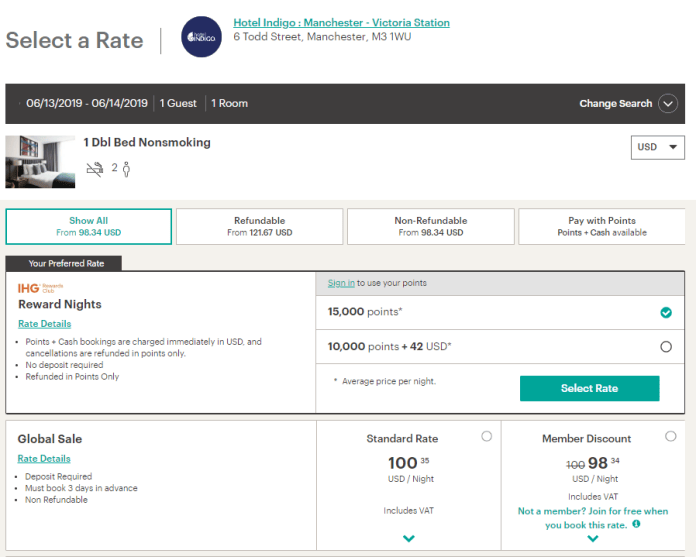Open the room photo thumbnail

tap(40, 162)
